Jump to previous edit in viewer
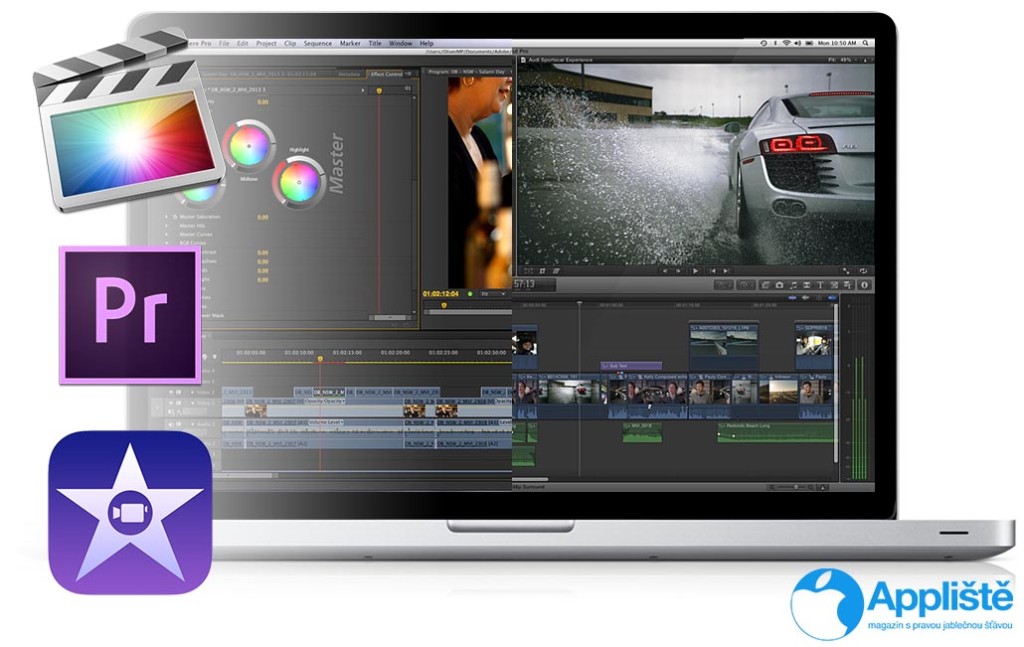1024x647 pixels. point(712,271)
